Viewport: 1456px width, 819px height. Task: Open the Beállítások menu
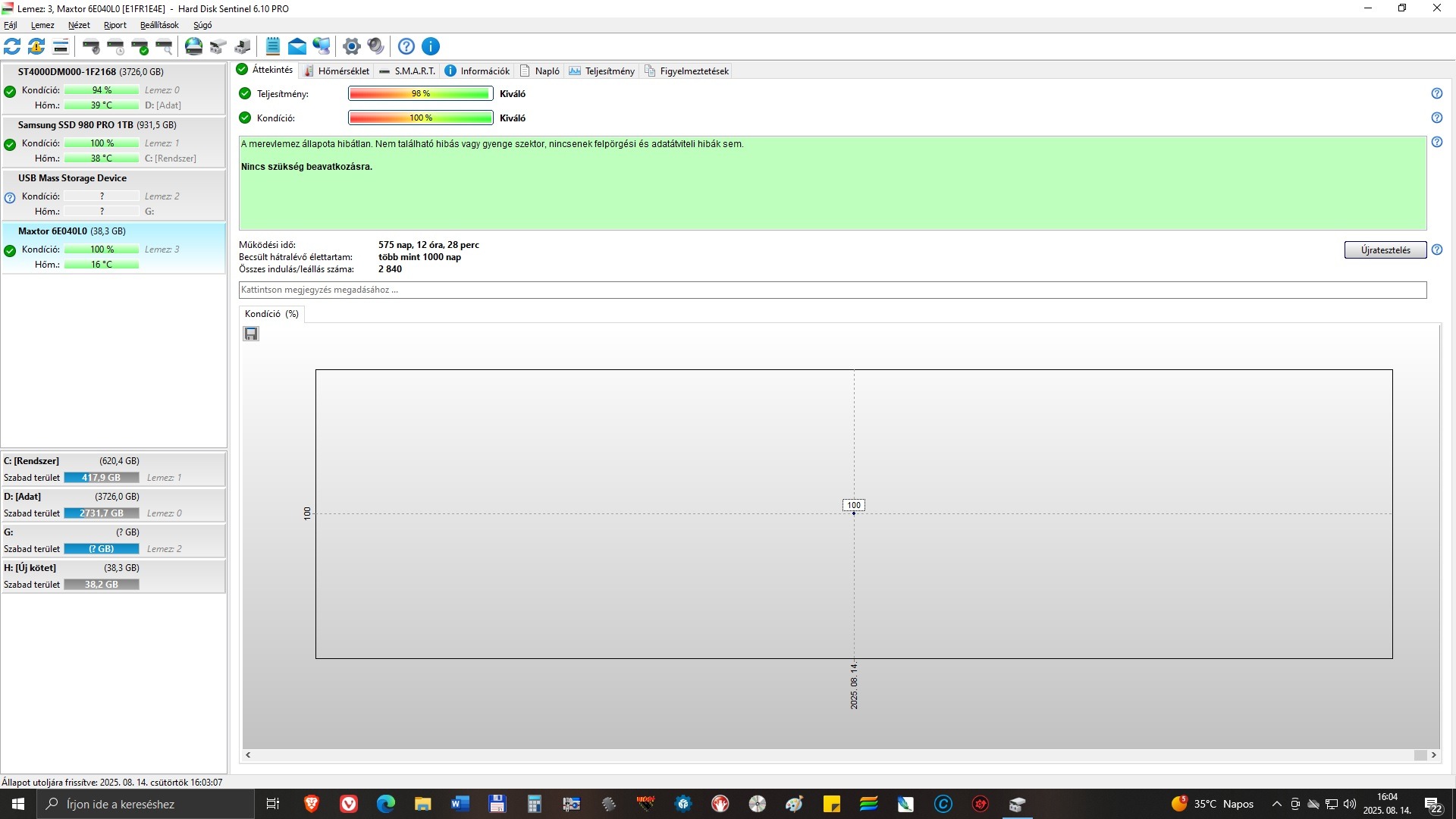159,25
